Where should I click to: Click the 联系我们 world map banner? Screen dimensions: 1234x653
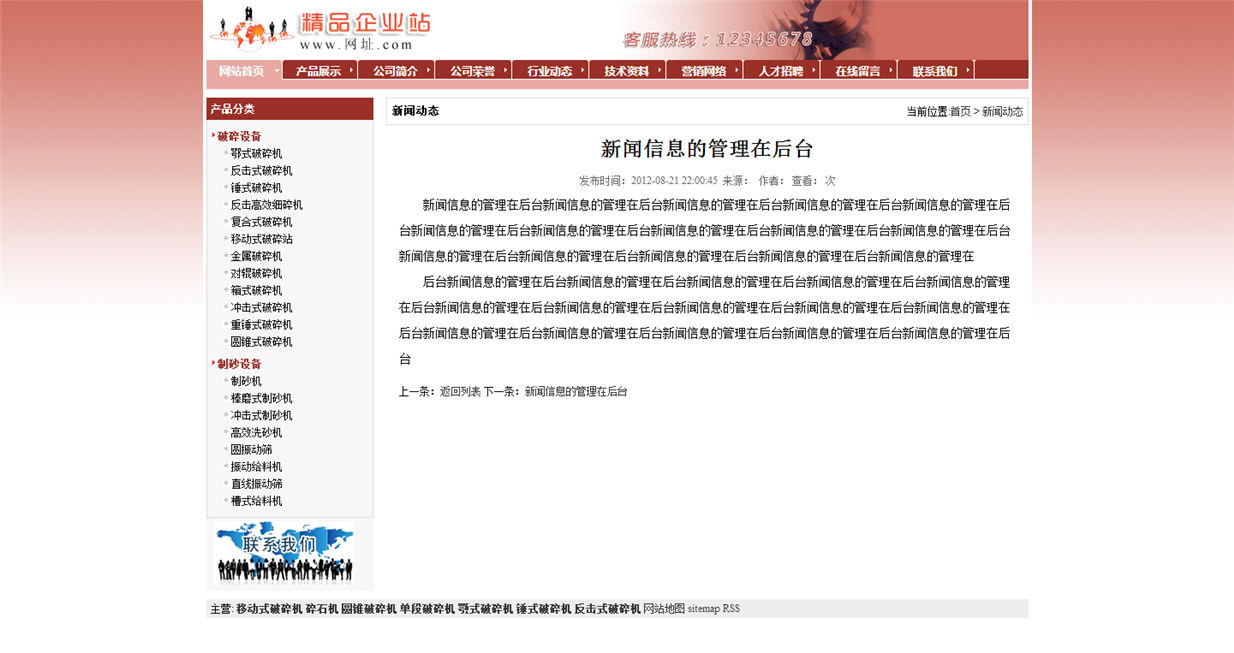click(283, 552)
